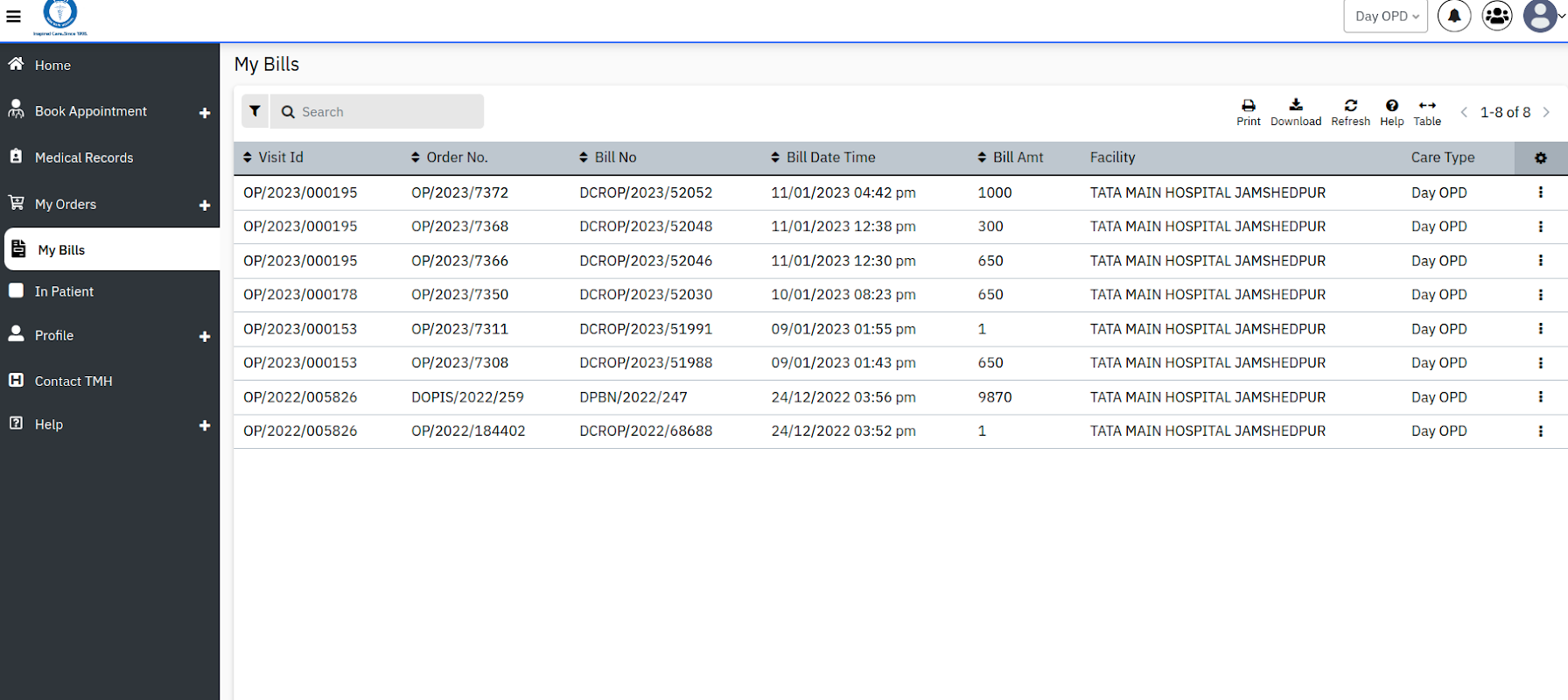Expand My Orders submenu
This screenshot has width=1568, height=700.
click(205, 206)
